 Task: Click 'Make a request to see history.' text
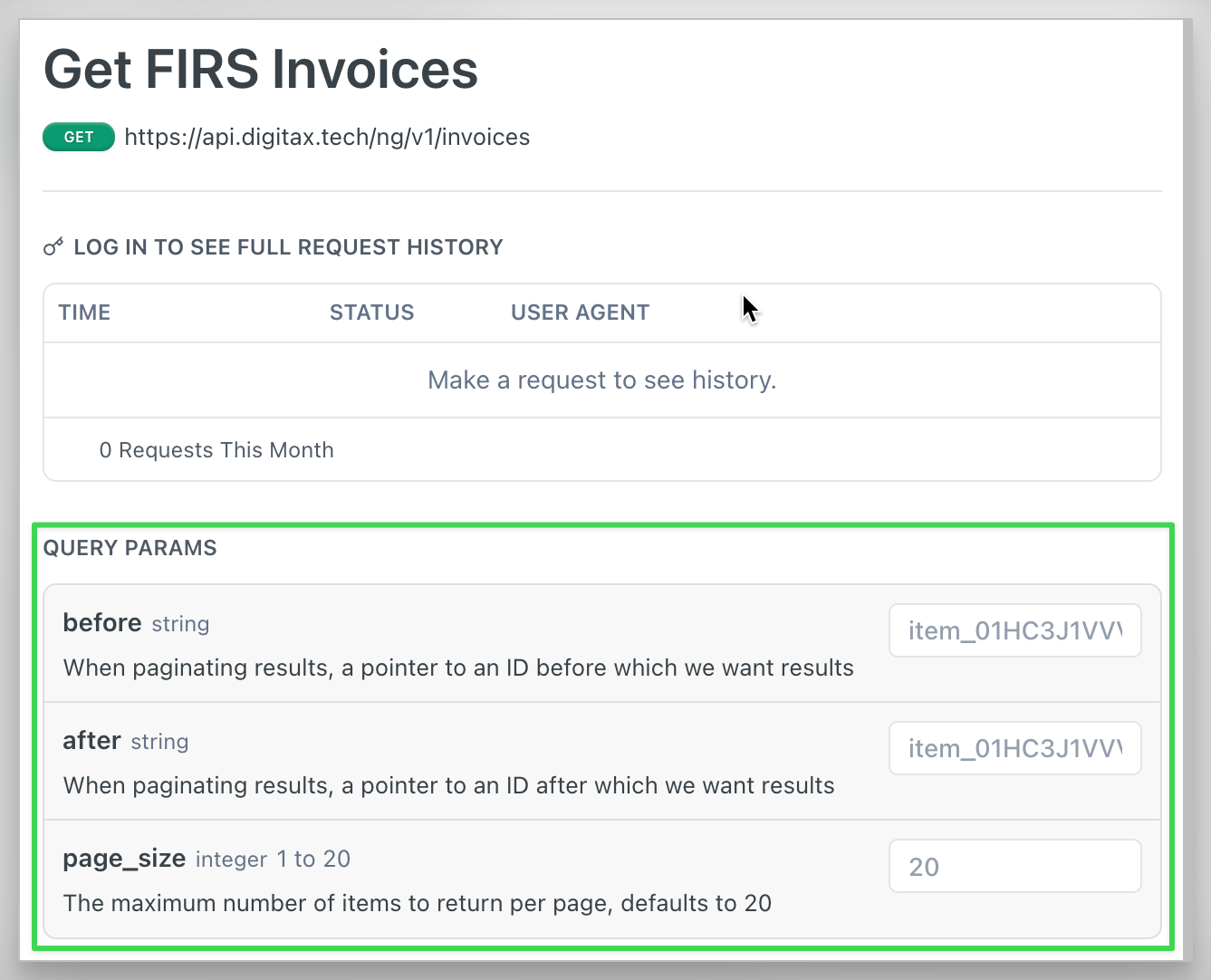pyautogui.click(x=602, y=380)
